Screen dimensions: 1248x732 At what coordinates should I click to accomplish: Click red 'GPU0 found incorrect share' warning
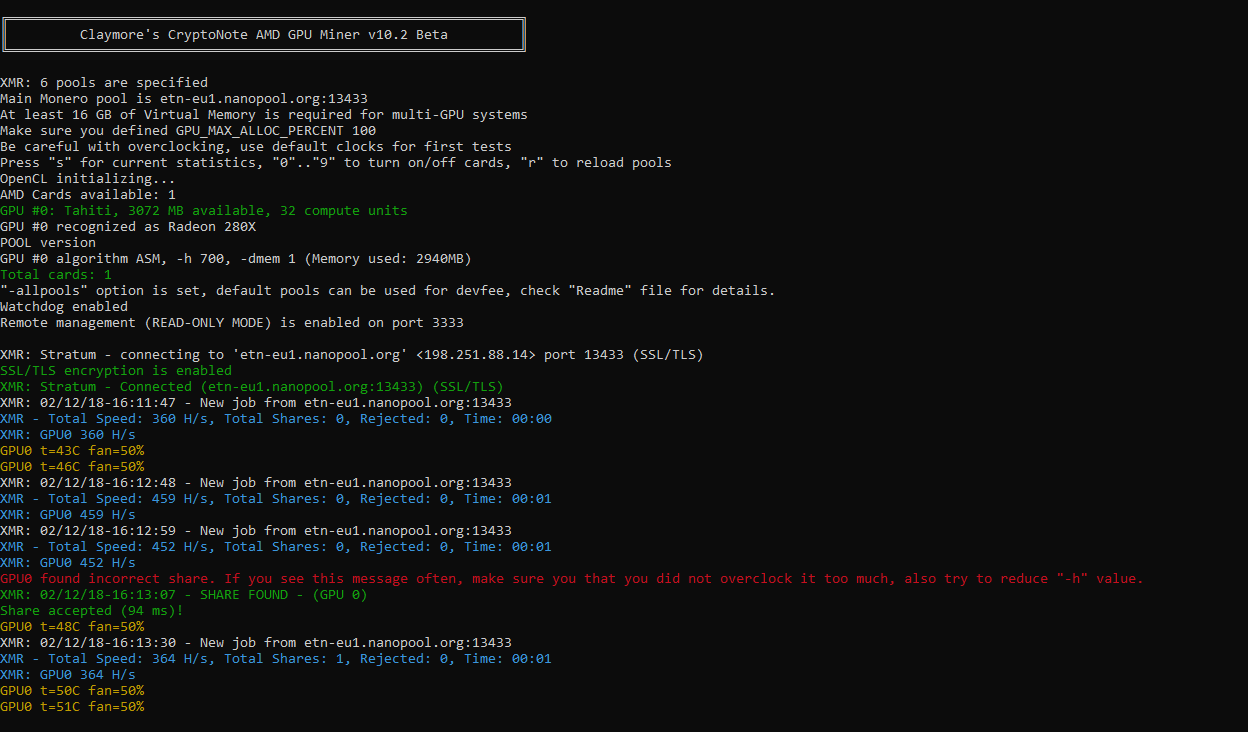572,579
